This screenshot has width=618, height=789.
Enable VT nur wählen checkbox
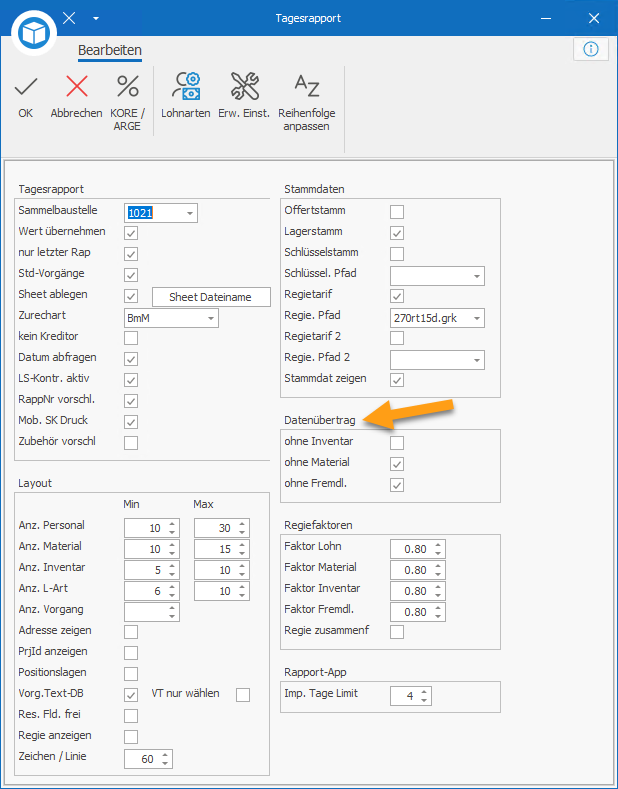tap(243, 695)
